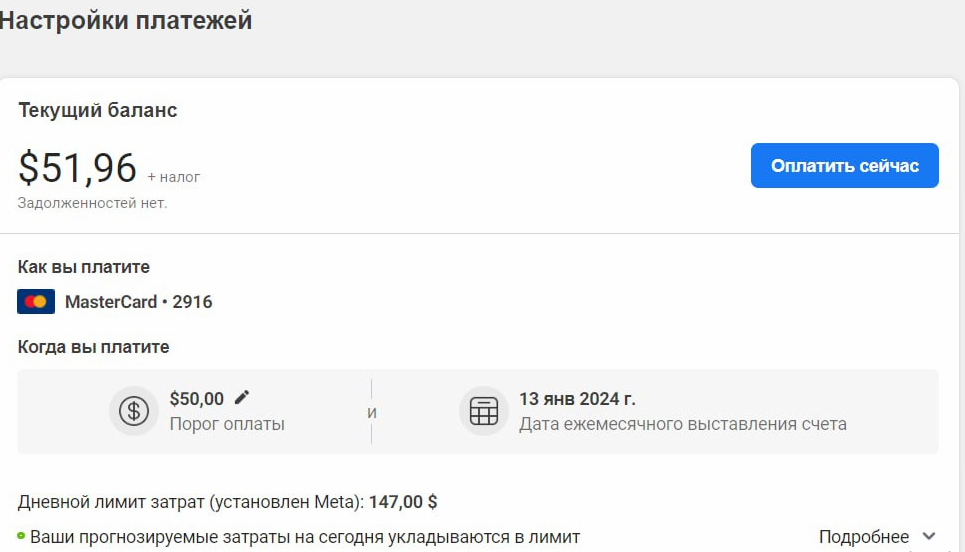The height and width of the screenshot is (552, 965).
Task: Edit payment threshold with the pencil icon
Action: (x=242, y=398)
